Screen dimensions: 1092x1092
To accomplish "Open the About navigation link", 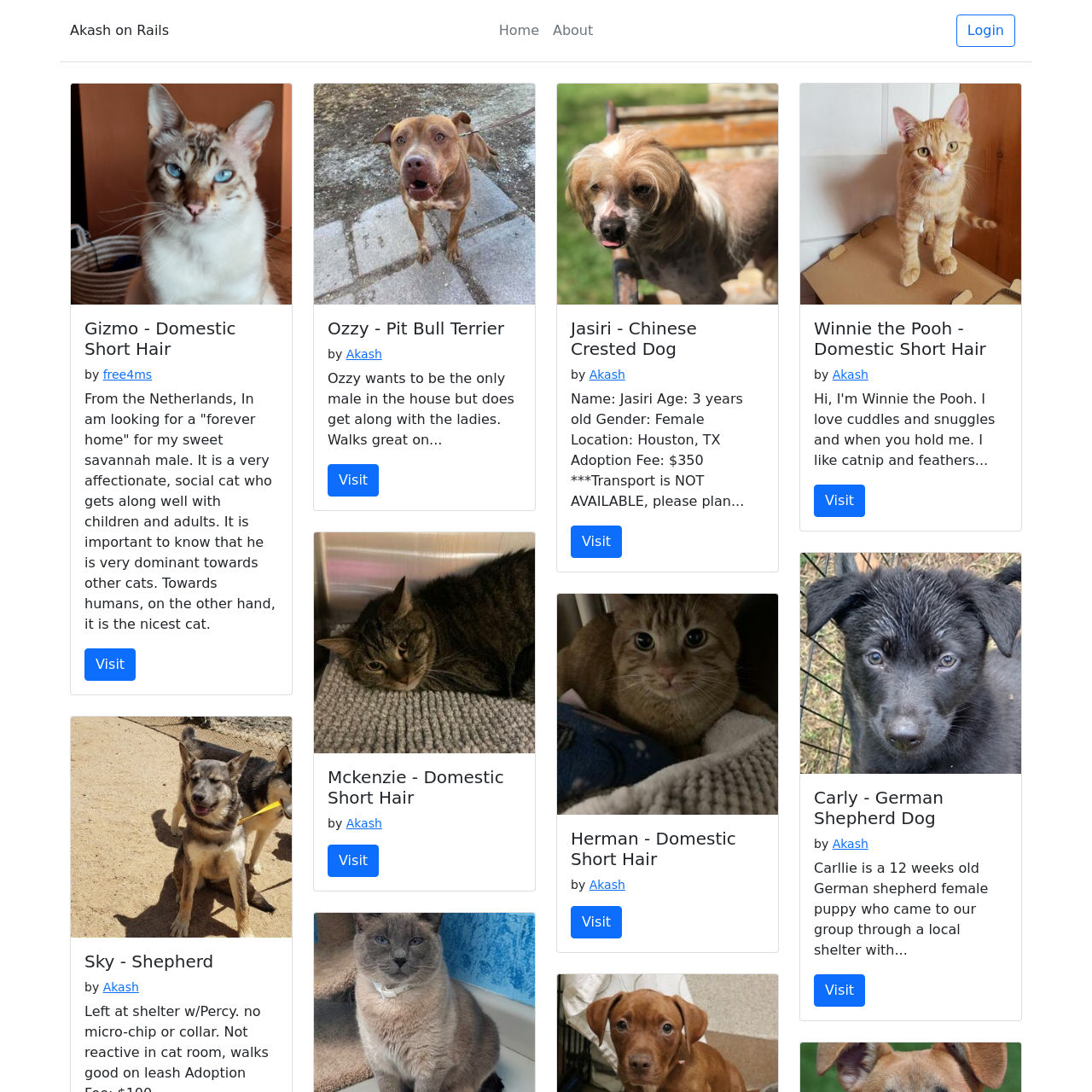I will coord(572,31).
